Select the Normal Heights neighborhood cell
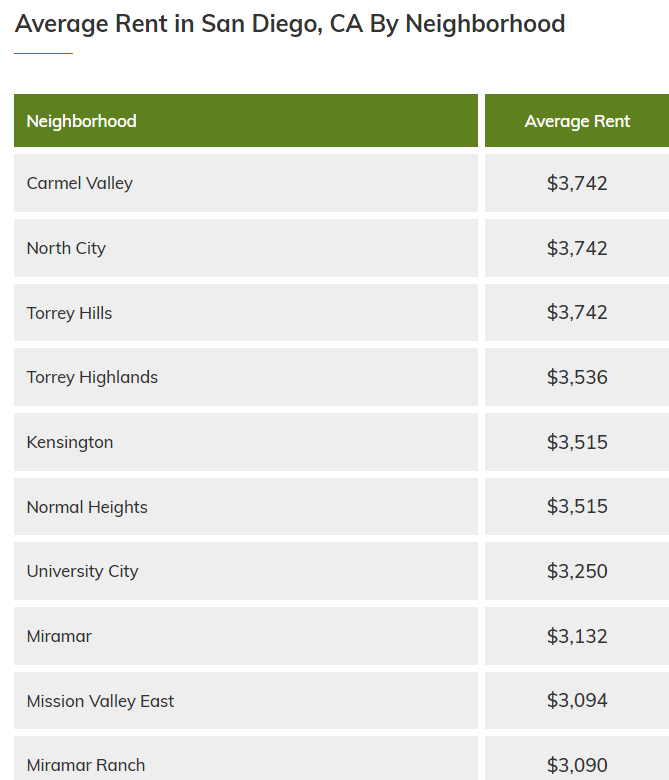The width and height of the screenshot is (669, 780). tap(246, 506)
